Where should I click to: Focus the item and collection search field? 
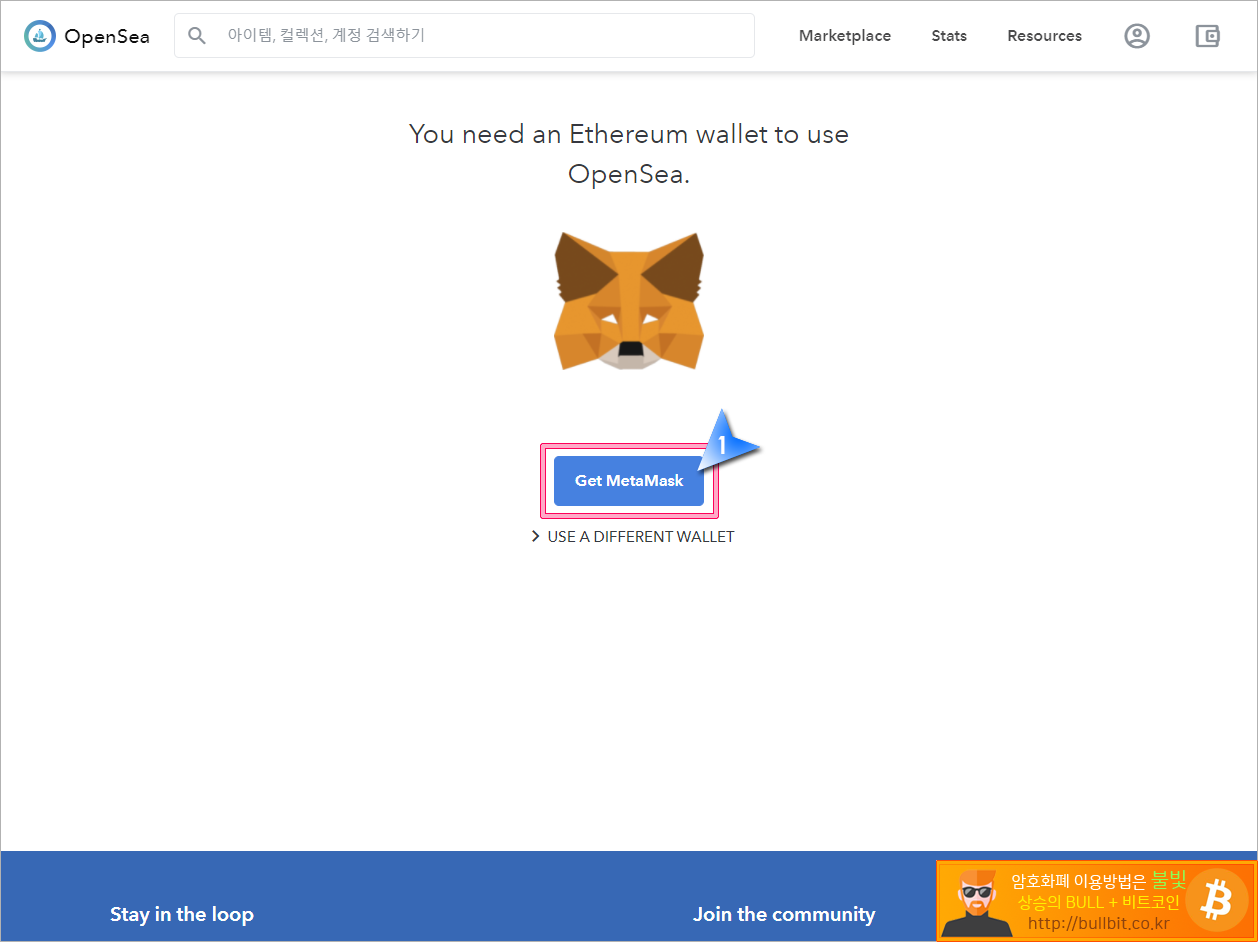point(464,36)
